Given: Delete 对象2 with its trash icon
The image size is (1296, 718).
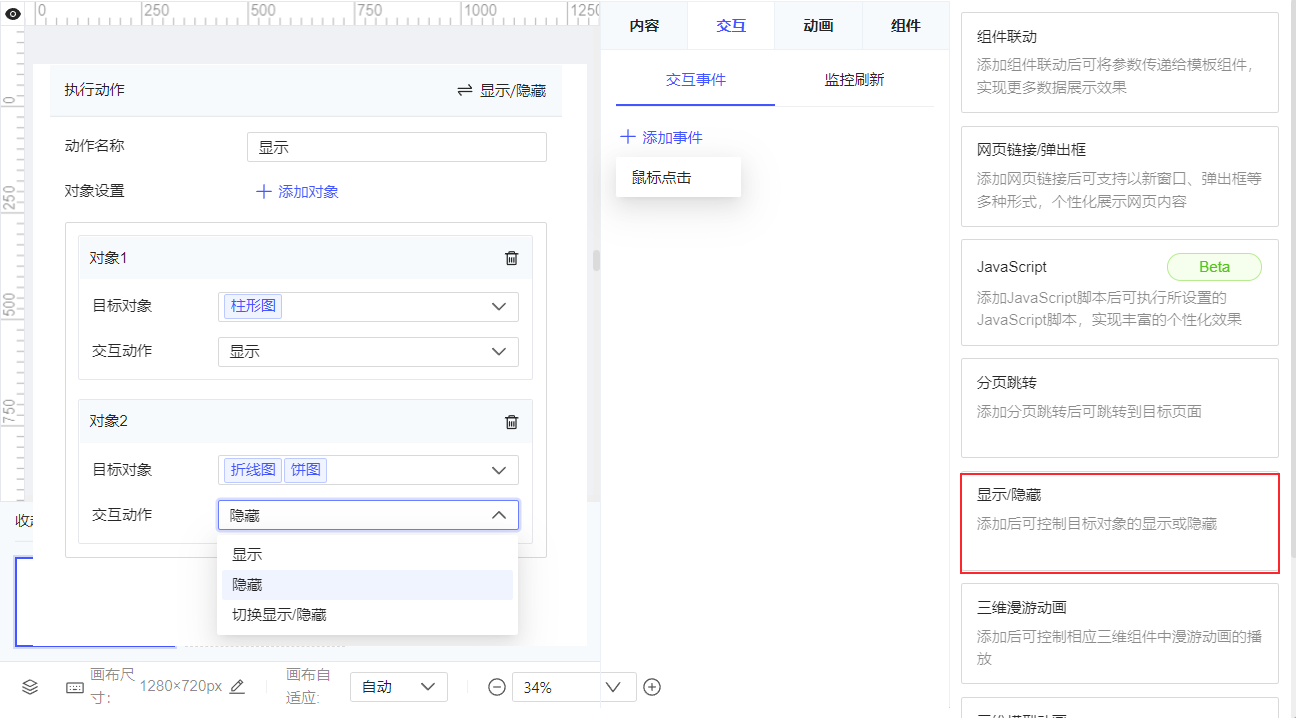Looking at the screenshot, I should 511,422.
